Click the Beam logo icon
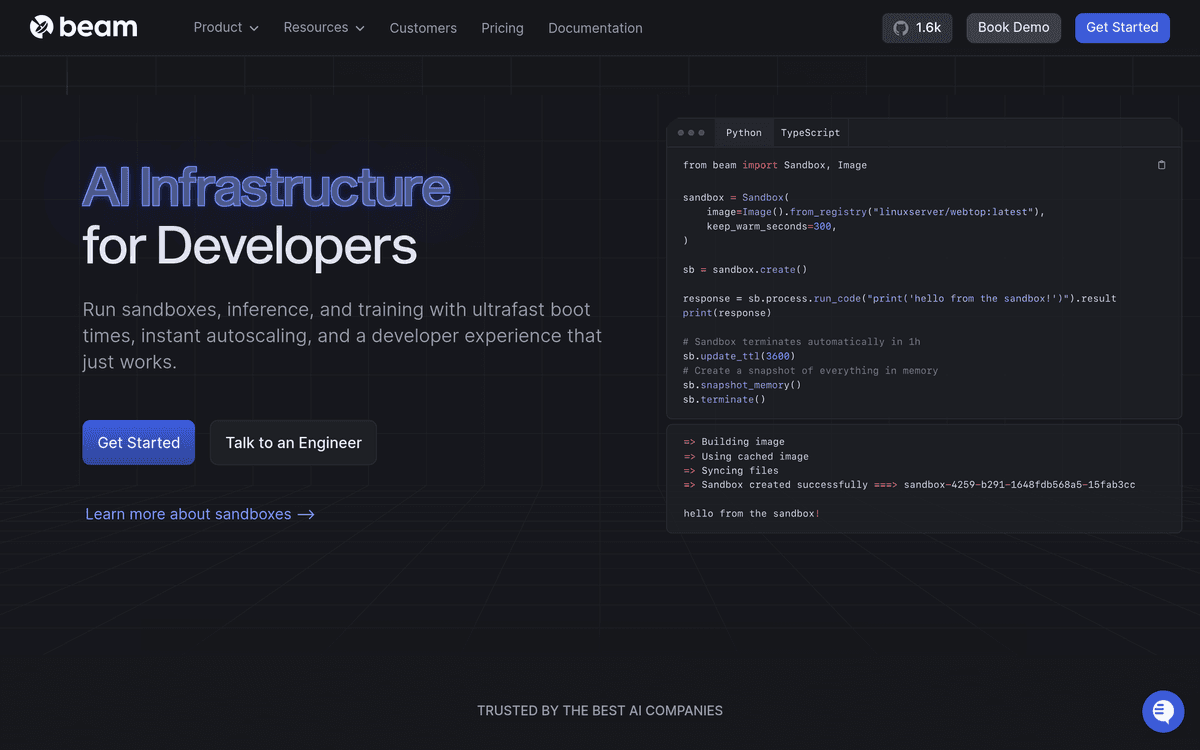Image resolution: width=1200 pixels, height=750 pixels. [41, 27]
